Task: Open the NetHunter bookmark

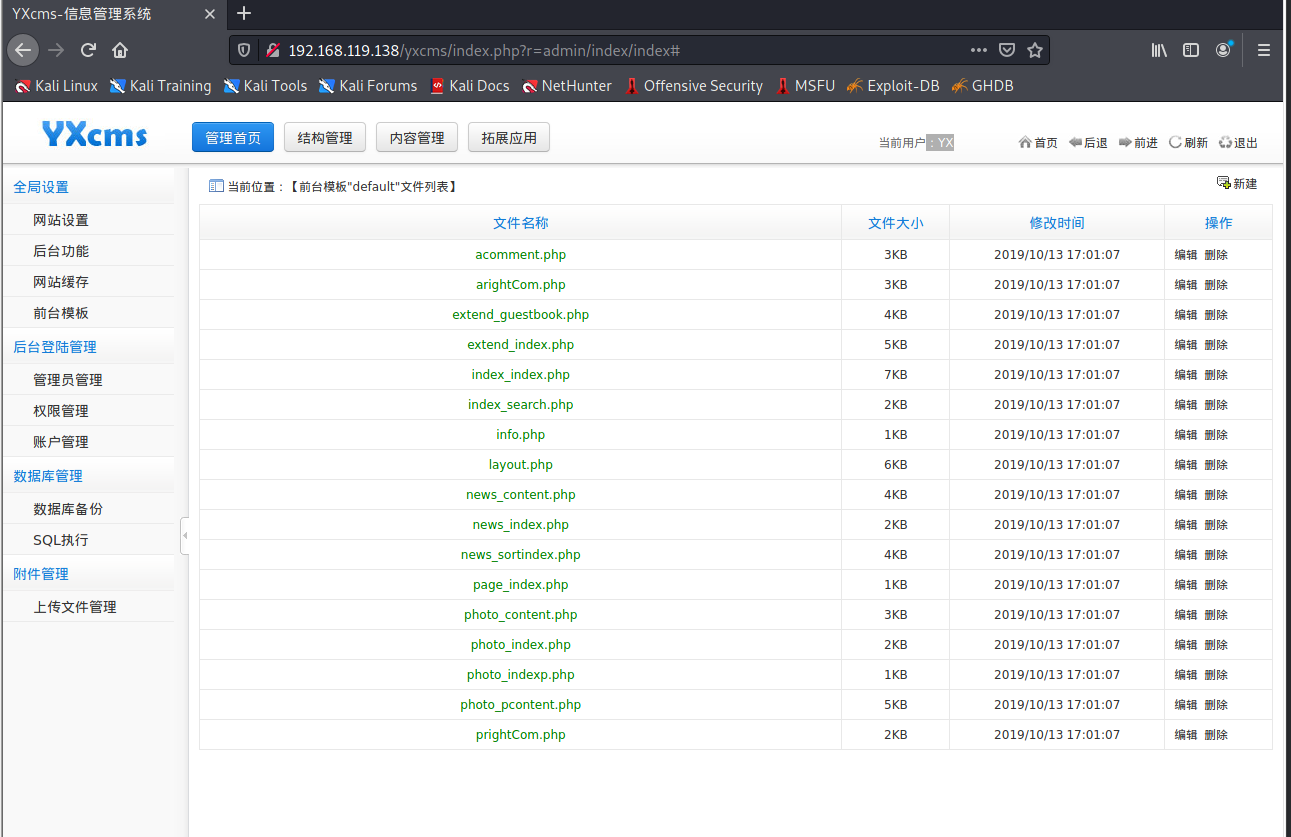Action: [566, 86]
